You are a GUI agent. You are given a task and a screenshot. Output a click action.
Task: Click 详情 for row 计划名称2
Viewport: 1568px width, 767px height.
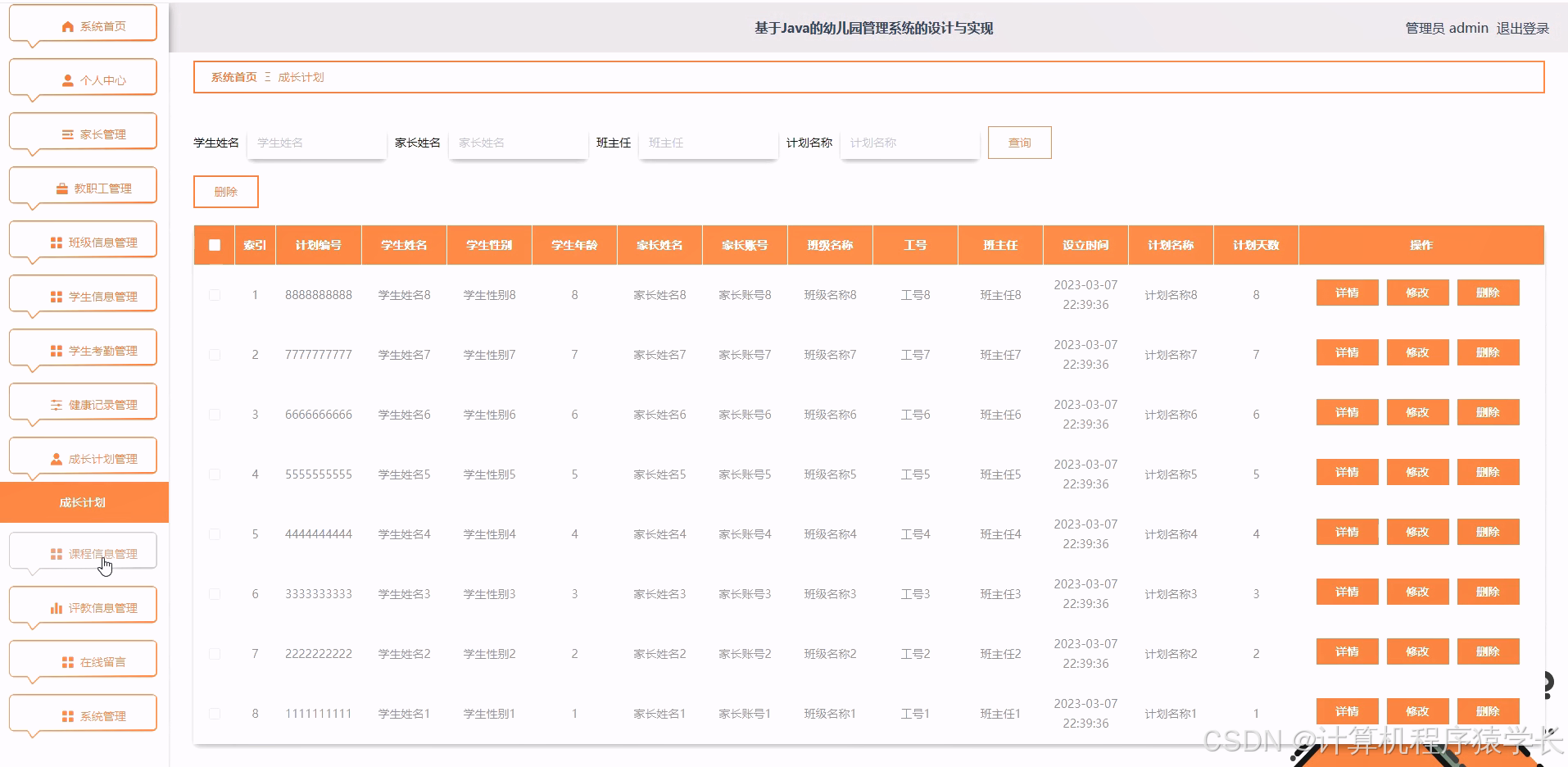coord(1347,651)
